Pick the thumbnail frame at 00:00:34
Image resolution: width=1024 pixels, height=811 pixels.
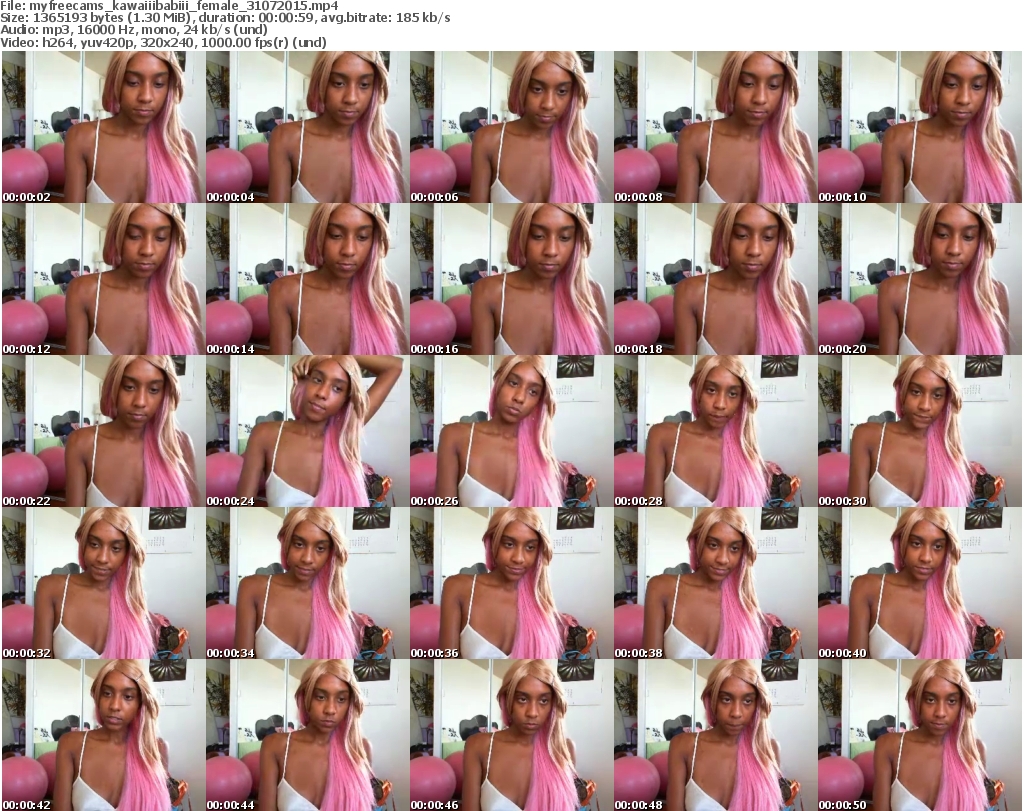[307, 584]
